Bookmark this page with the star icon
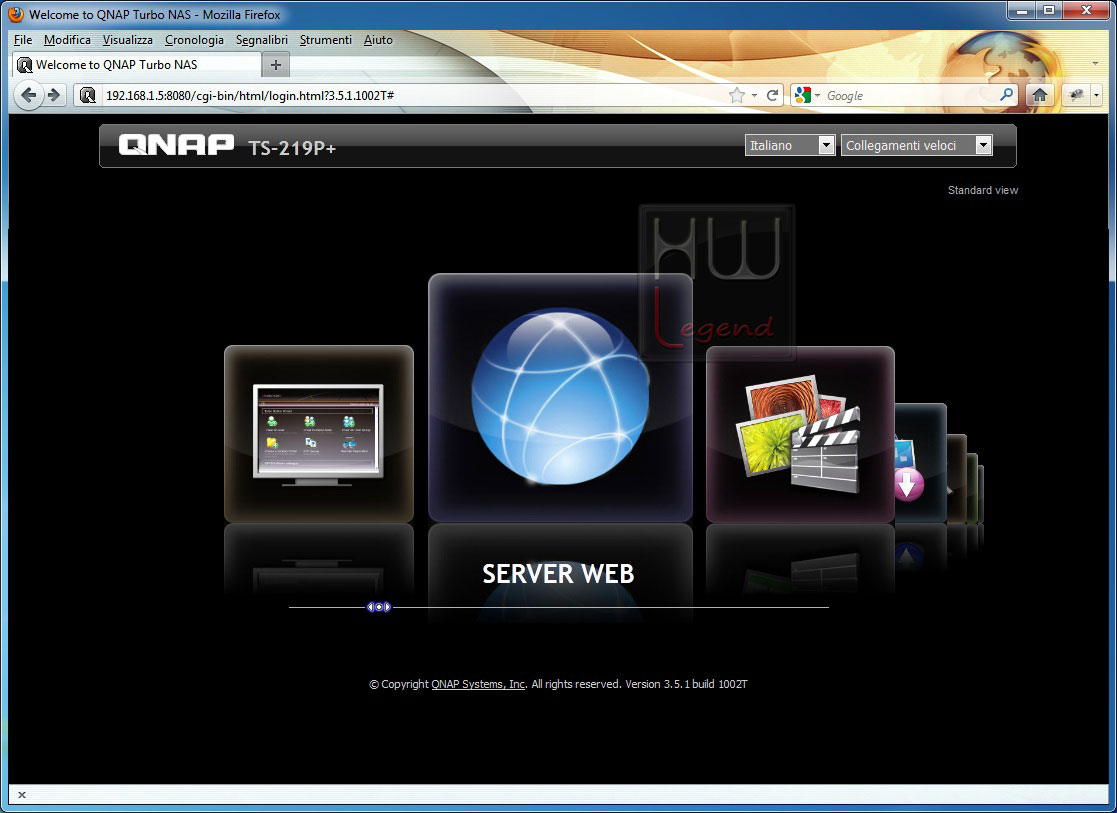Screen dimensions: 1117x813 [x=737, y=95]
